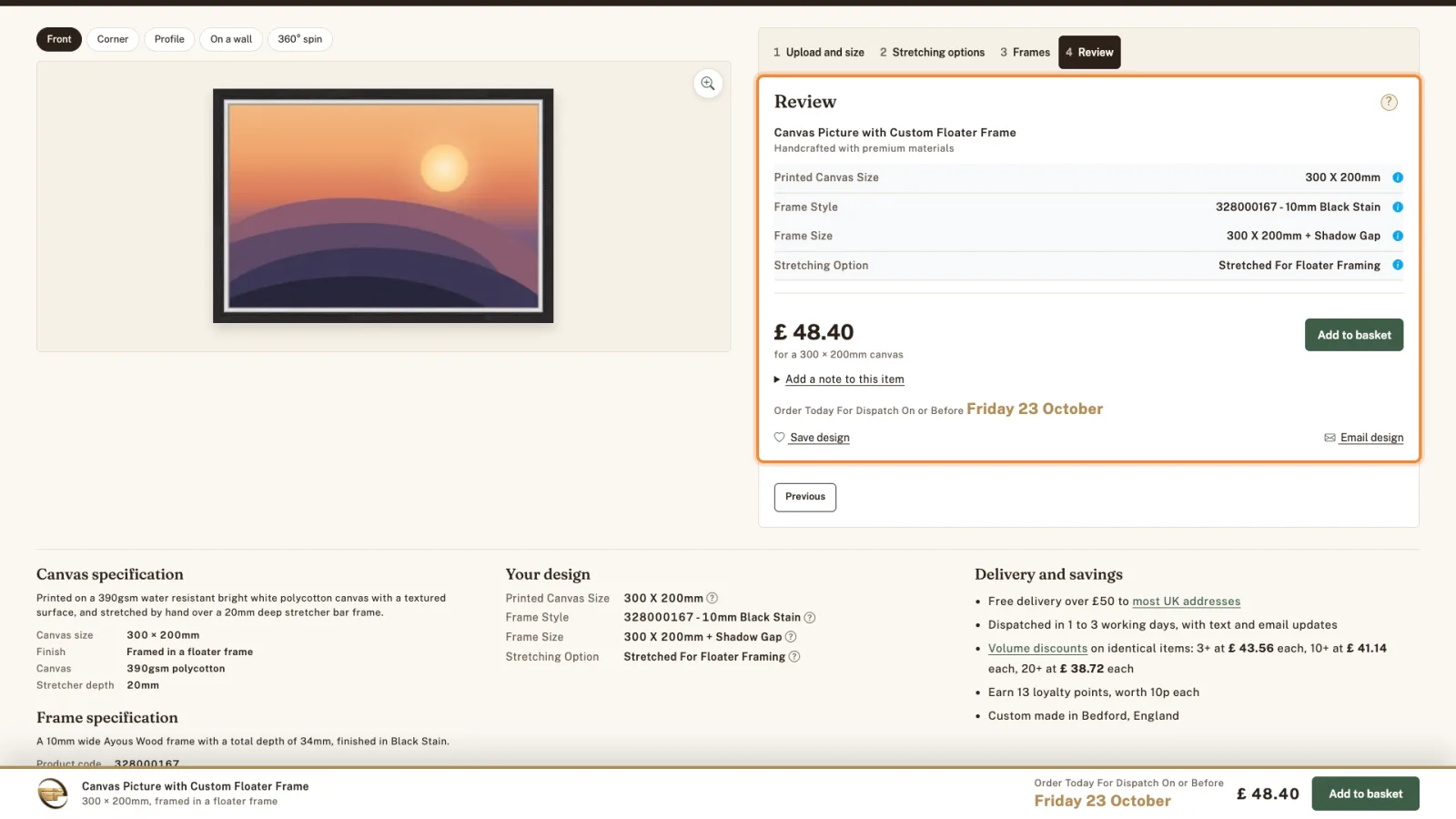Open the Review help question-mark icon

[1389, 102]
